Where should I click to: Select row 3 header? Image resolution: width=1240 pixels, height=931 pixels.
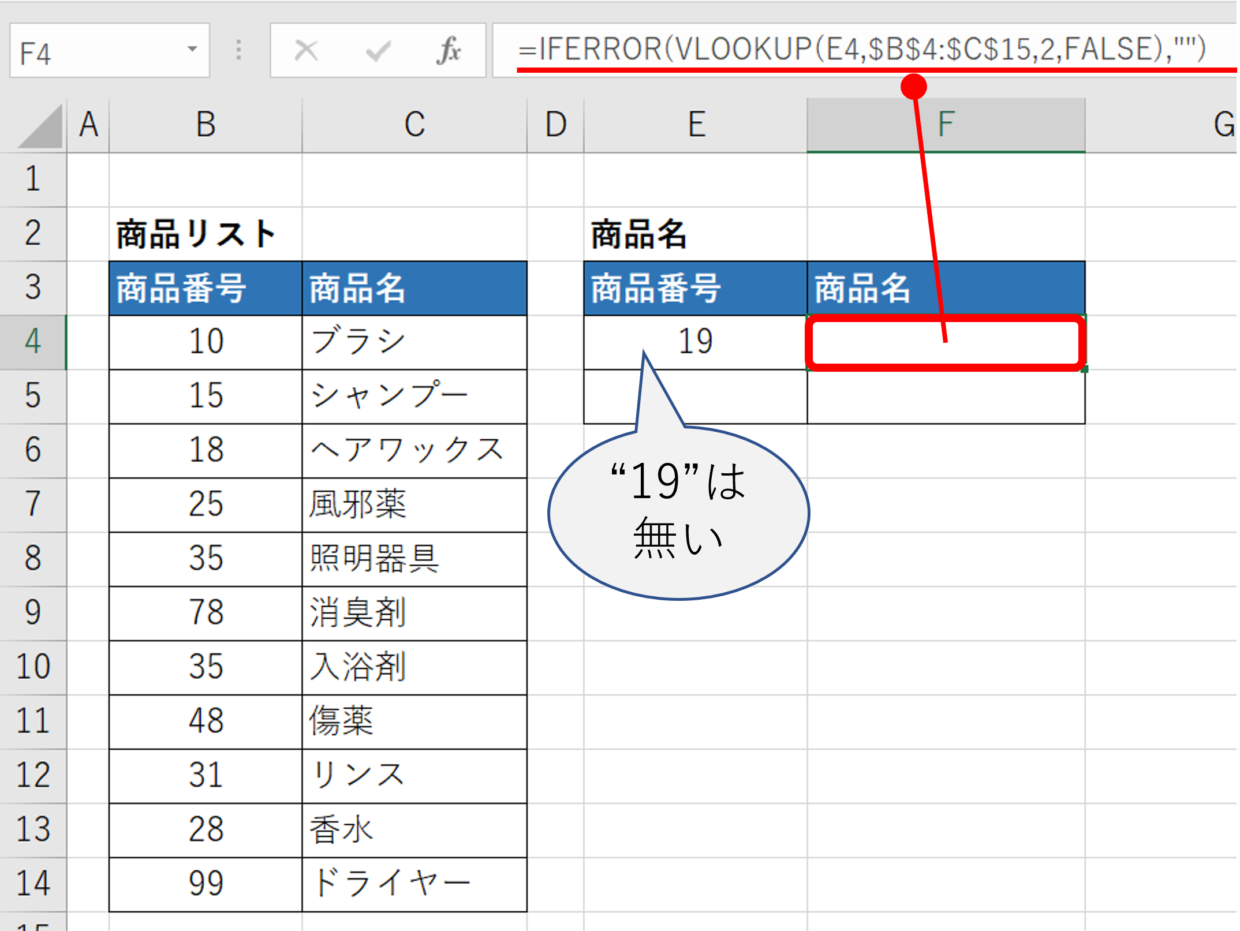pyautogui.click(x=33, y=288)
